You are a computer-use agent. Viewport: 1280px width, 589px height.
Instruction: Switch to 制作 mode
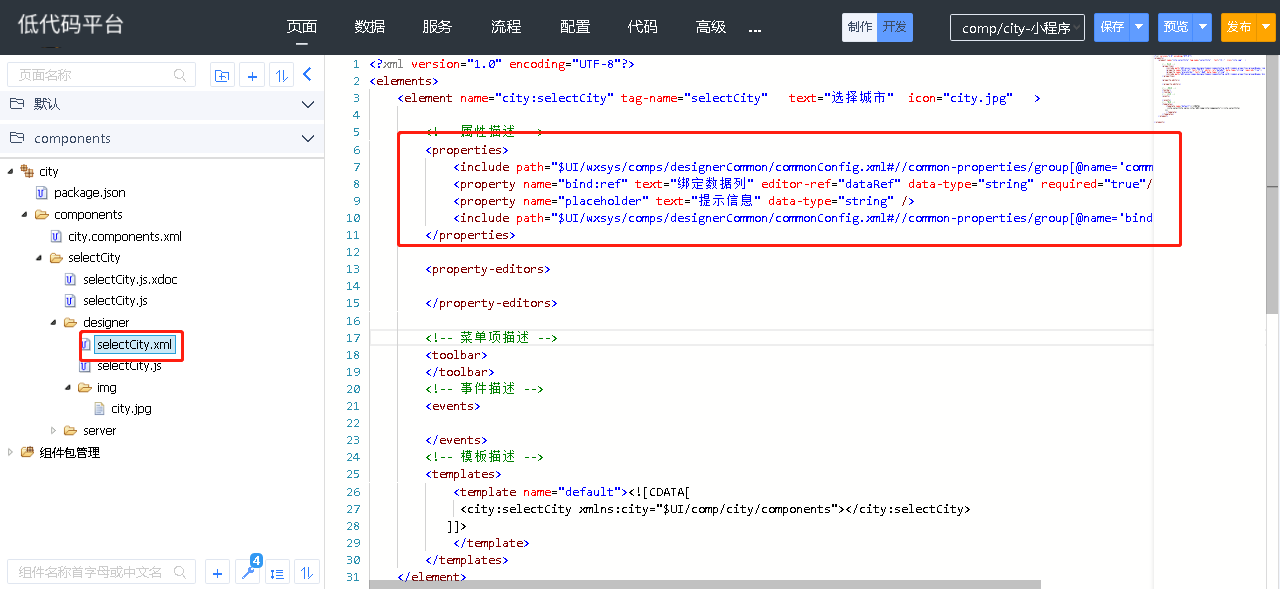point(859,27)
